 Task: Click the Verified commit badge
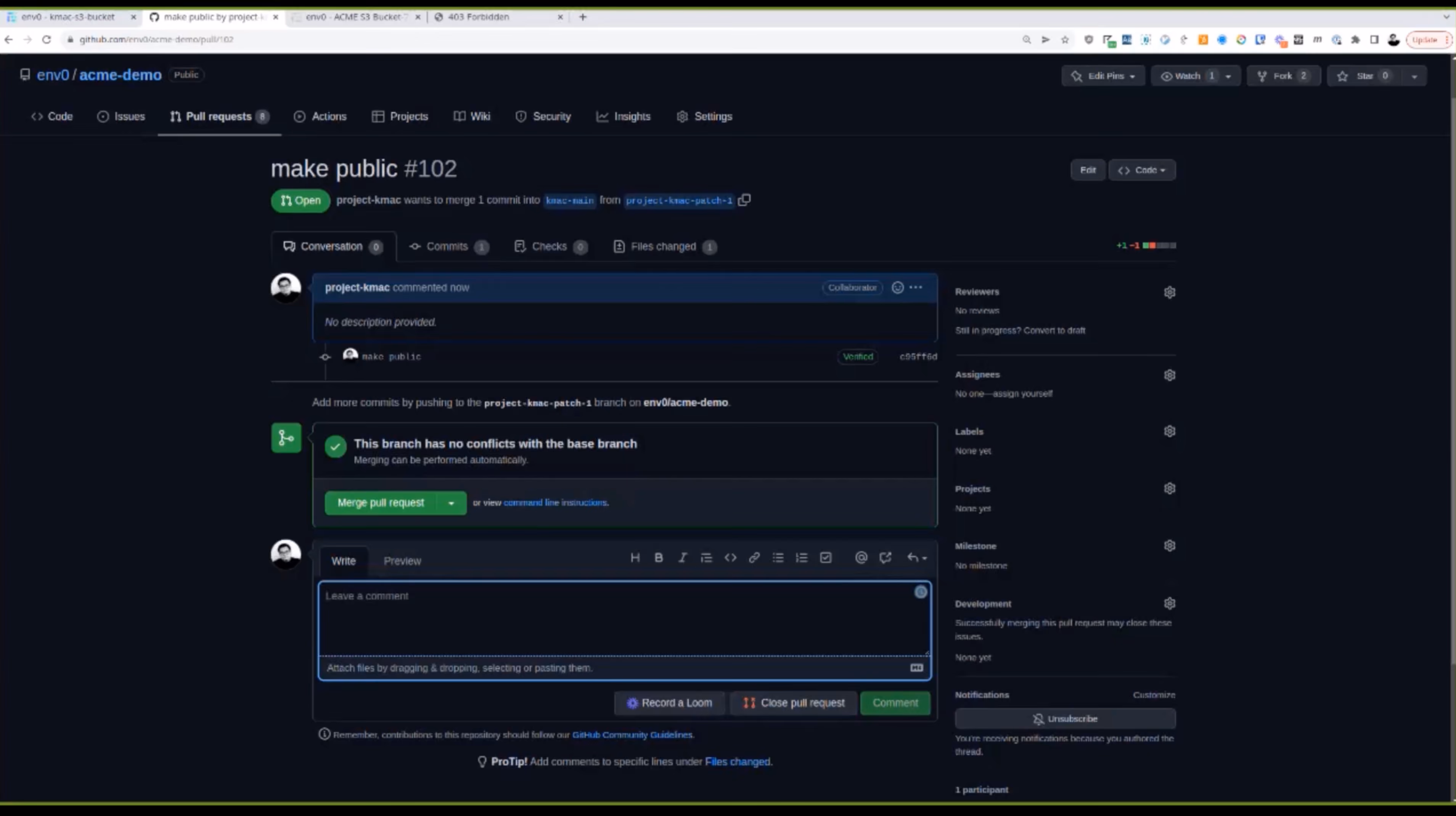[858, 357]
